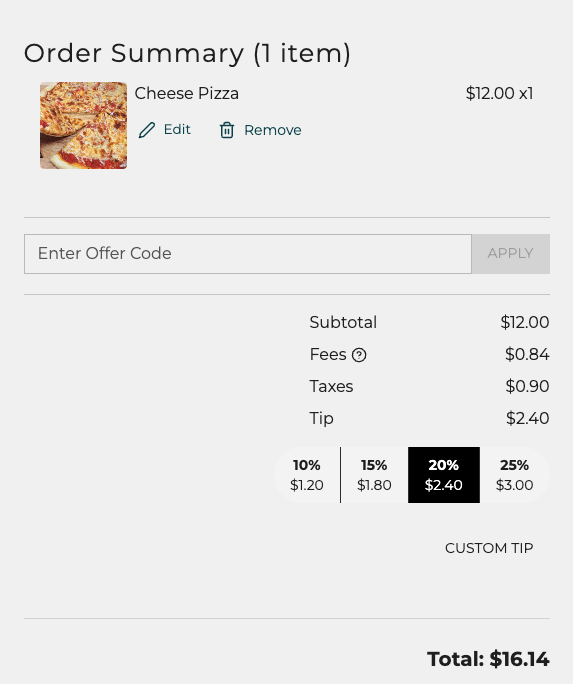Select the 20% tip option
Viewport: 573px width, 684px height.
[444, 475]
